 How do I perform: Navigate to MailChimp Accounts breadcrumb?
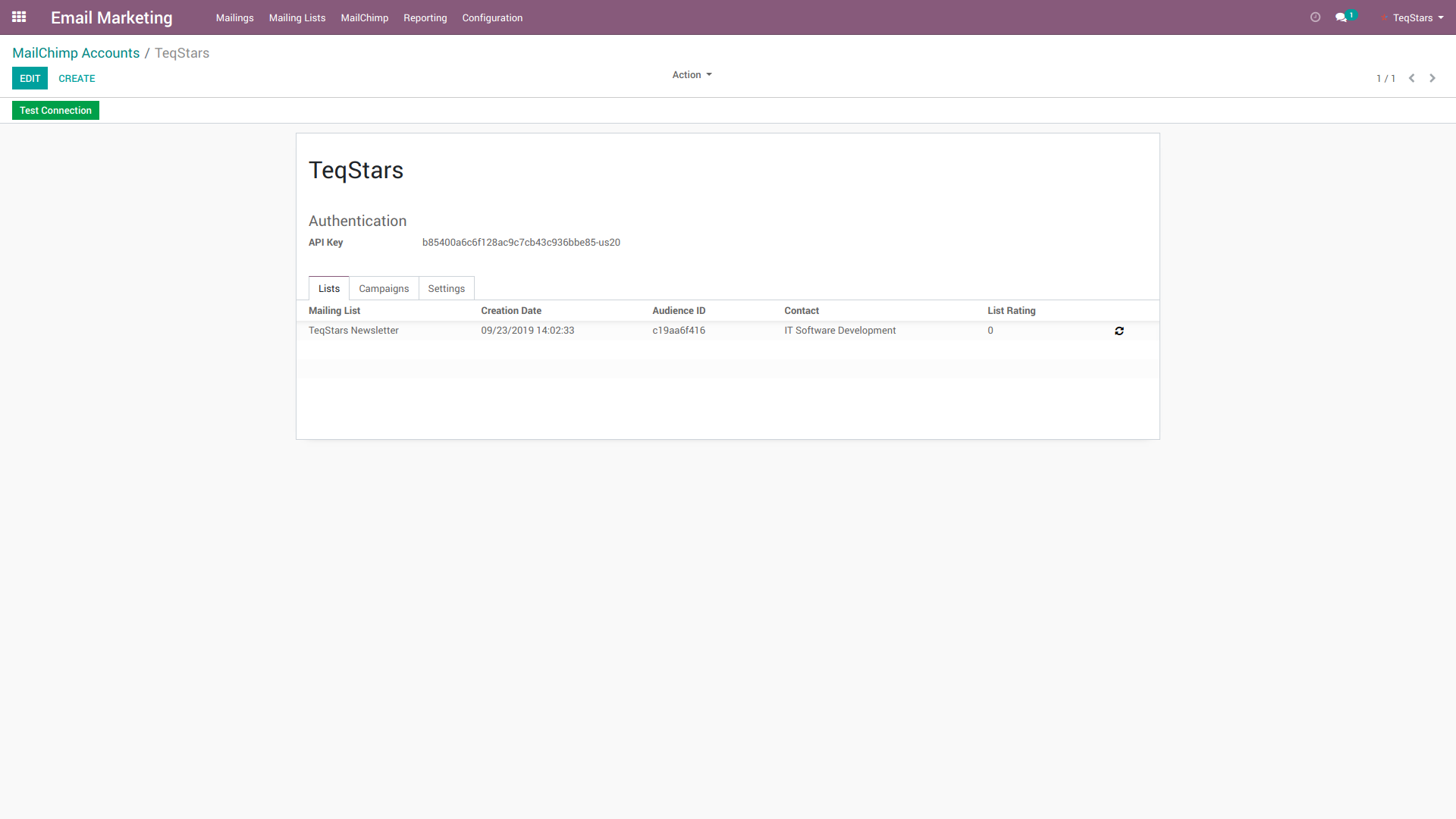76,53
